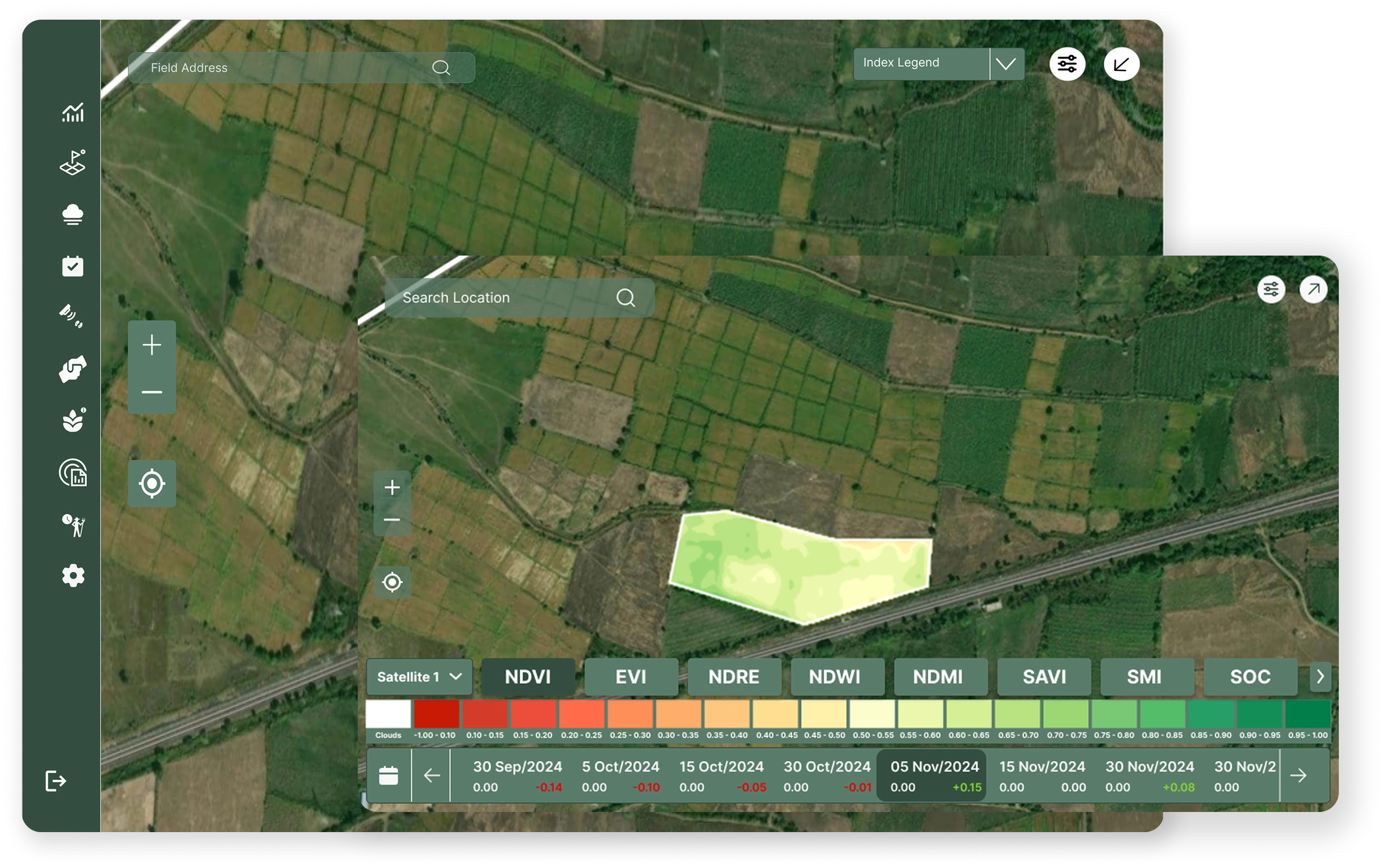Select the 30 Sep/2024 date

517,776
